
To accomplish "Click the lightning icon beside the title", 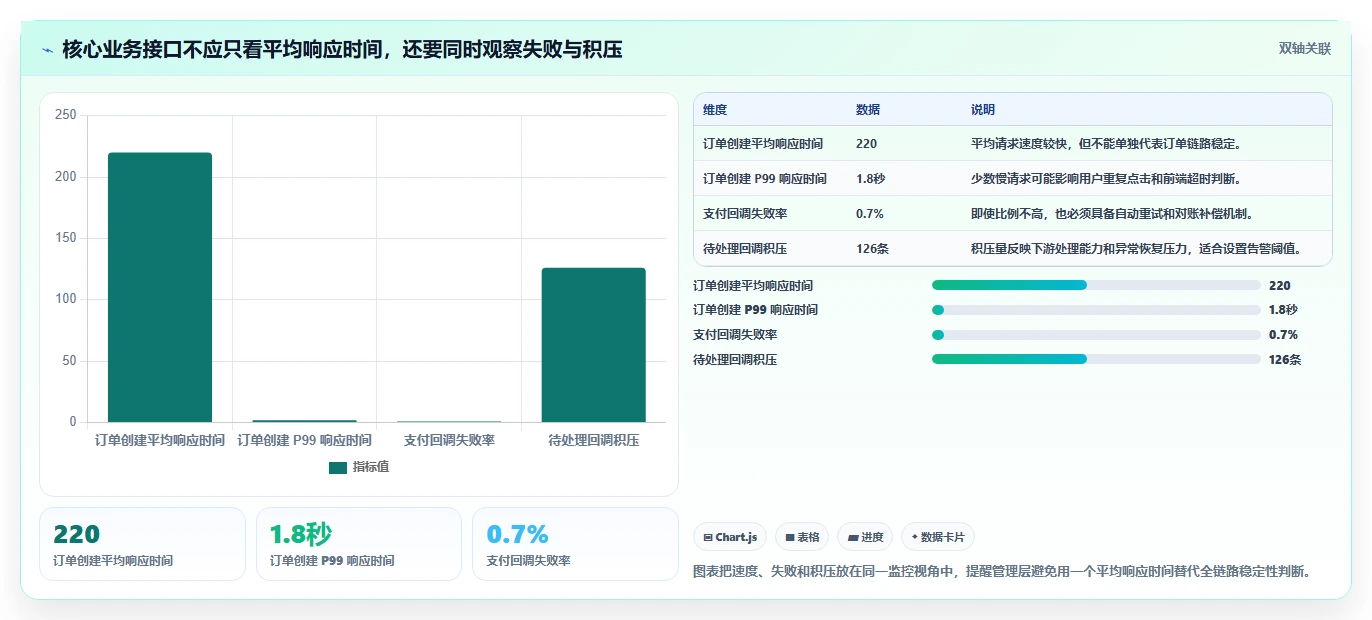I will click(x=48, y=50).
